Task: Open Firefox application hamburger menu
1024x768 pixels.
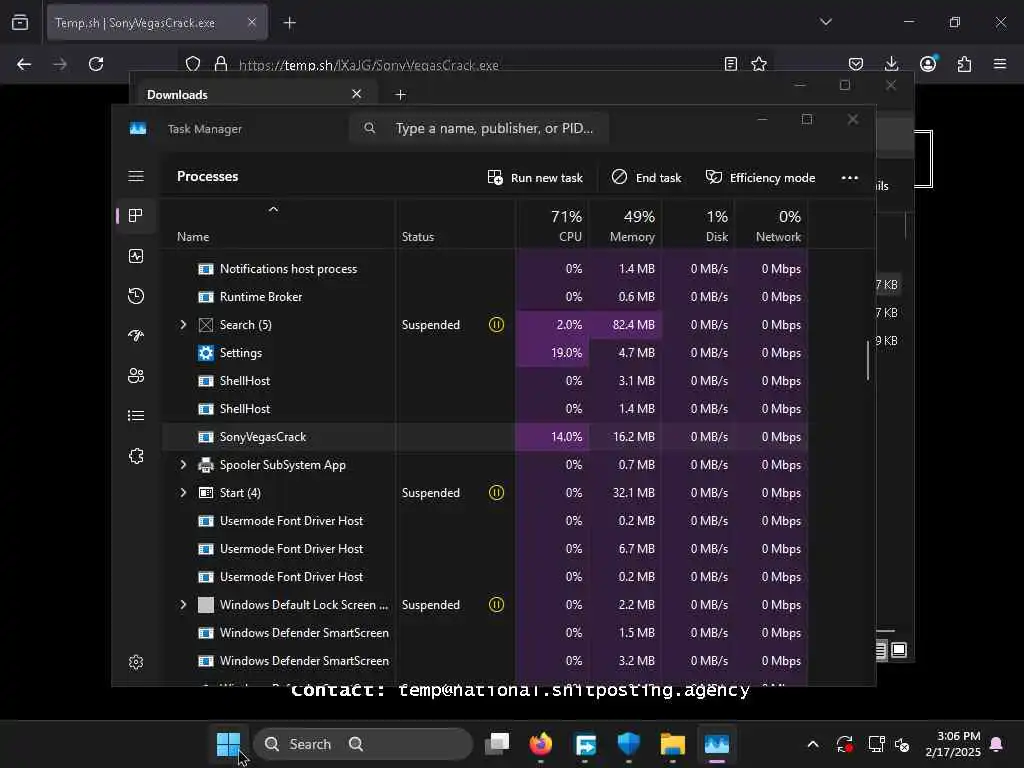Action: point(1000,64)
